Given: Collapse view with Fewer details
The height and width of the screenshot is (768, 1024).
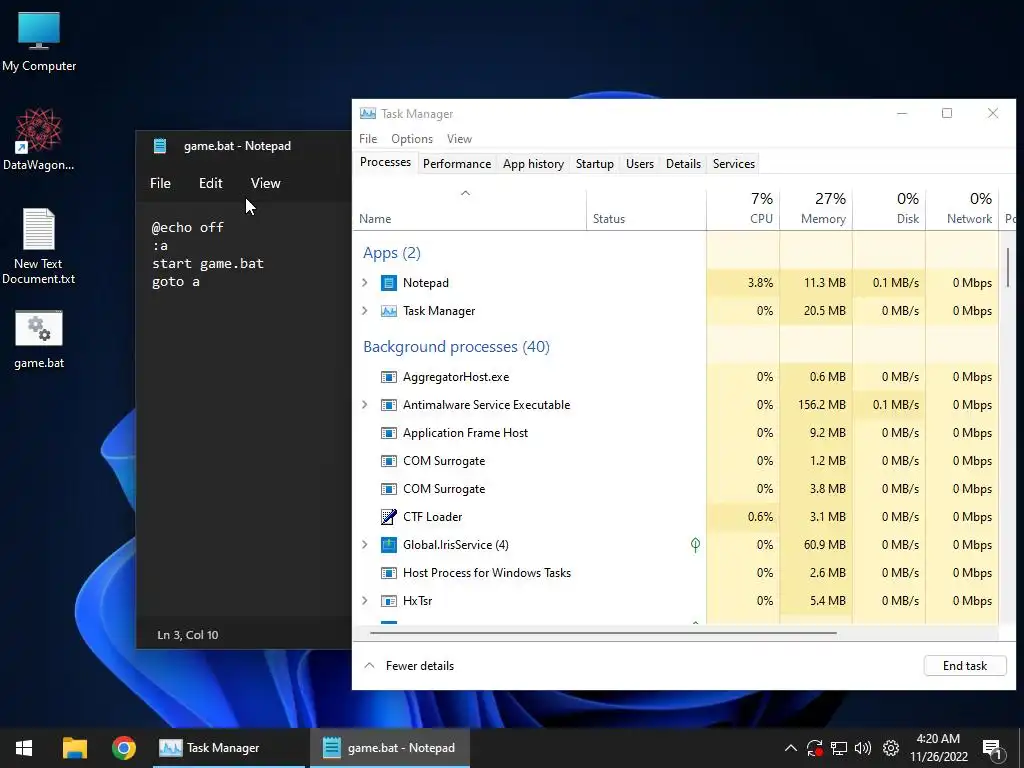Looking at the screenshot, I should pyautogui.click(x=409, y=665).
